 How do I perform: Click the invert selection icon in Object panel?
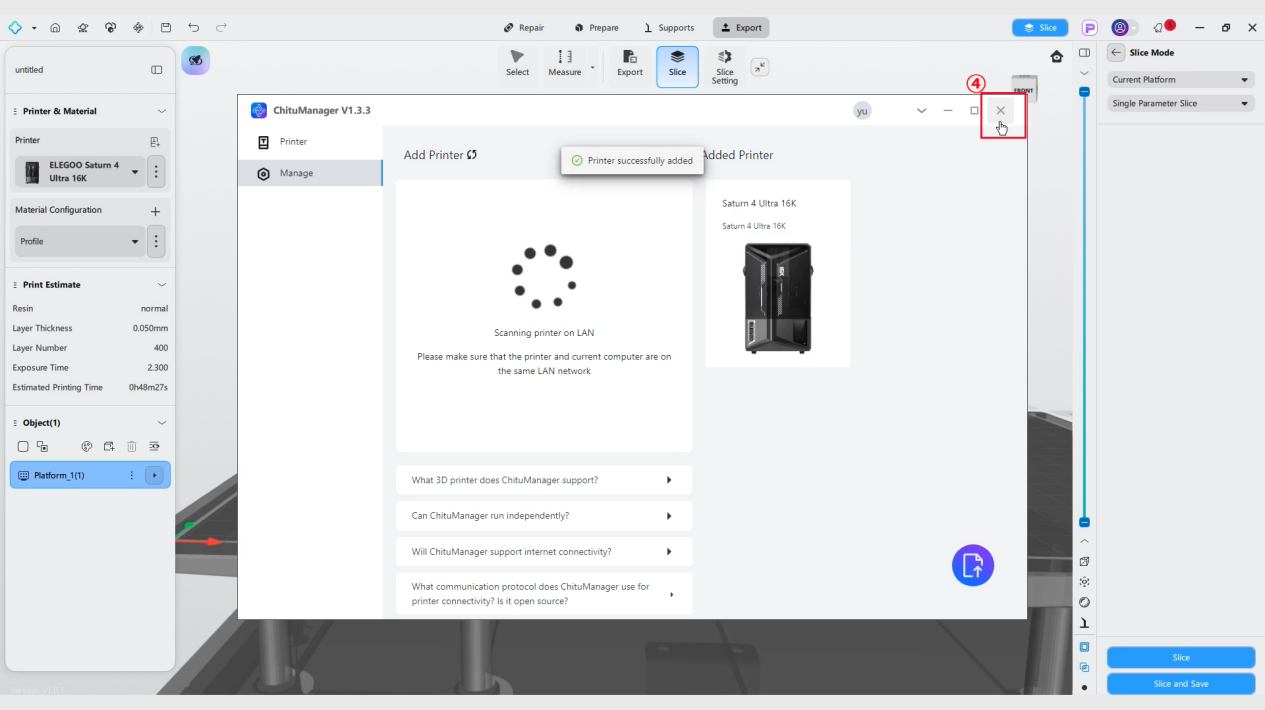coord(42,445)
